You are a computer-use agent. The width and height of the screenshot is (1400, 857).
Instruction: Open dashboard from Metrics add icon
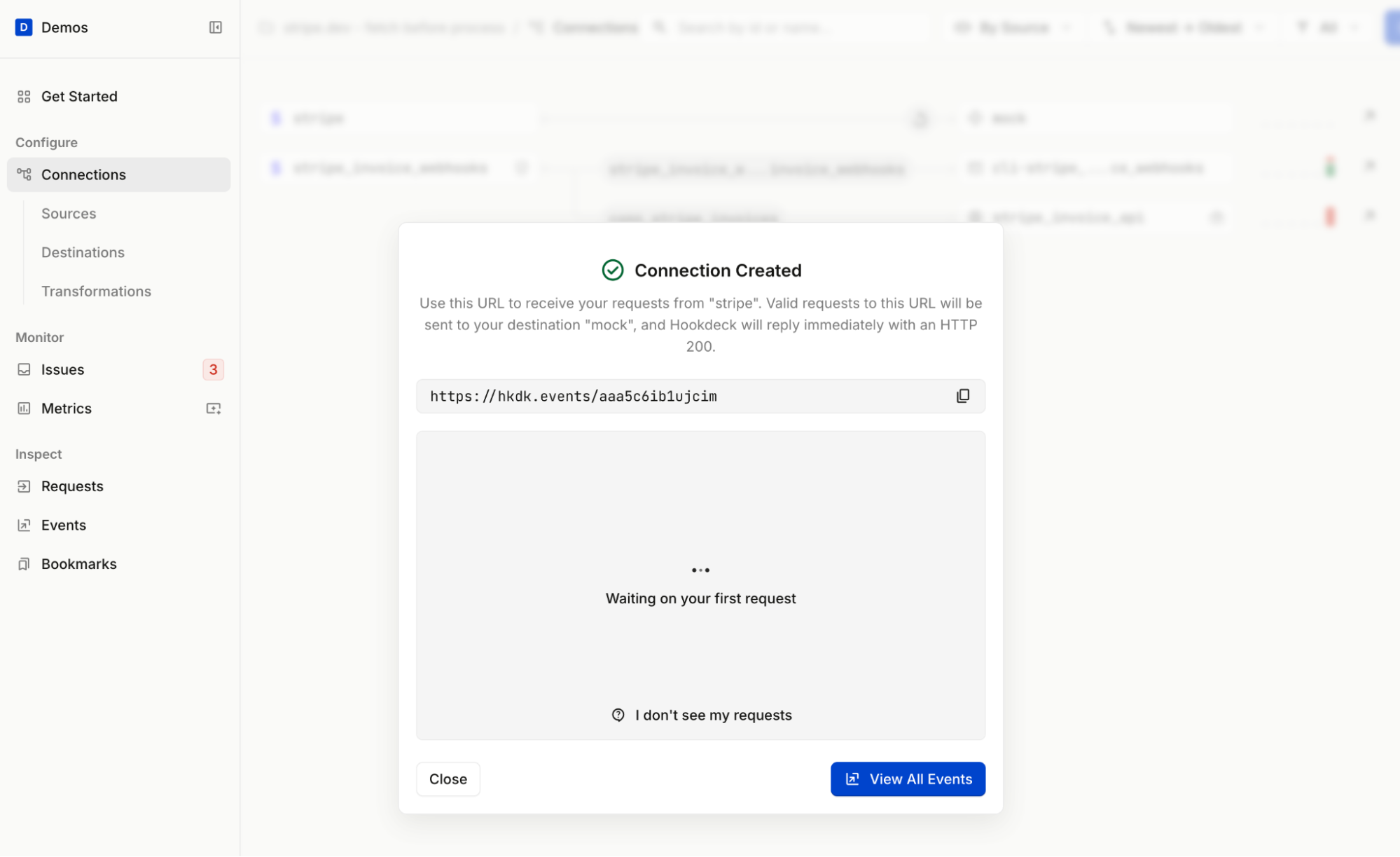click(x=214, y=409)
